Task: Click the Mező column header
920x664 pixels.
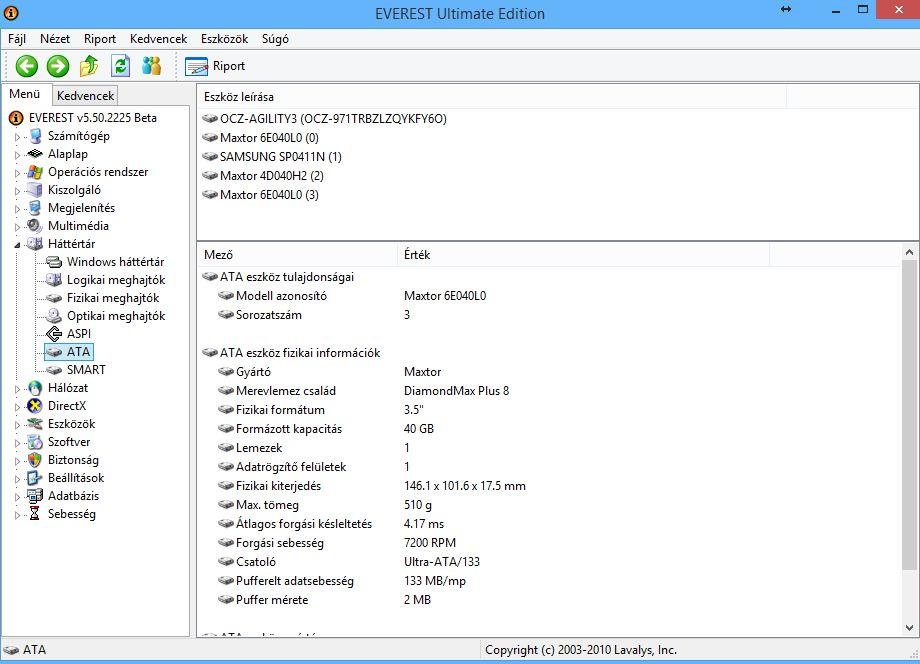Action: 297,255
